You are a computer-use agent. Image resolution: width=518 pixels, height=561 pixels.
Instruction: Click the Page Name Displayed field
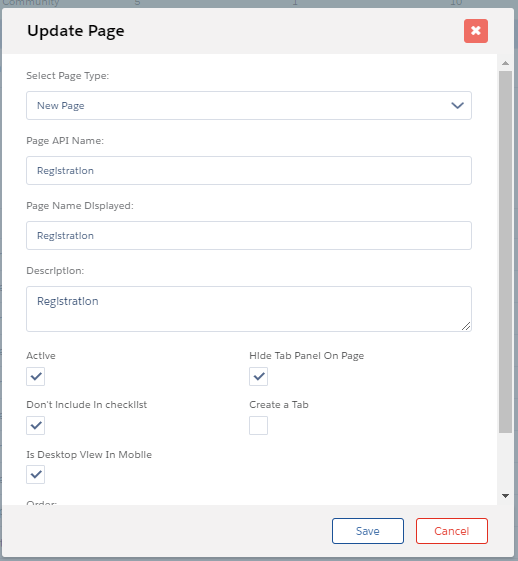(249, 235)
